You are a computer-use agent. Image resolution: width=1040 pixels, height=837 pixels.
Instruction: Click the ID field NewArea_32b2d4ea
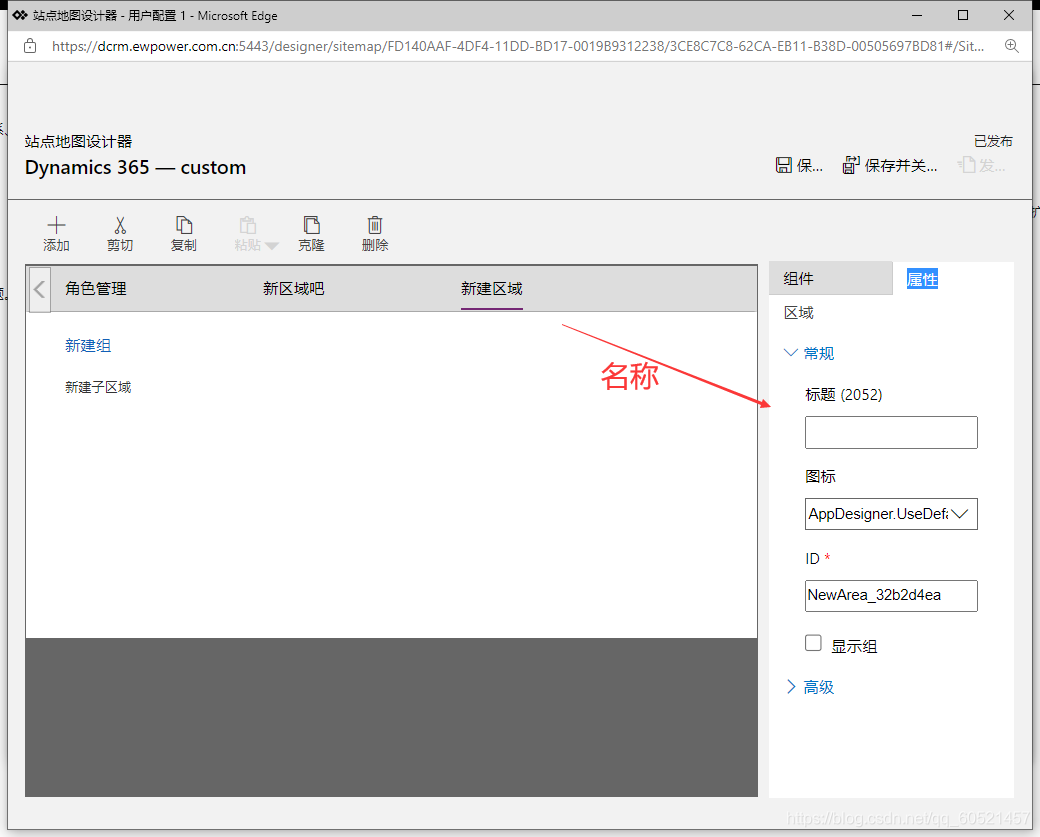pos(891,596)
